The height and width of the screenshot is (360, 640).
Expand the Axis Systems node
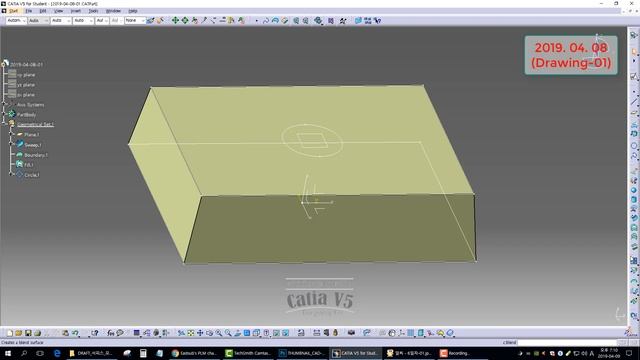pyautogui.click(x=4, y=105)
